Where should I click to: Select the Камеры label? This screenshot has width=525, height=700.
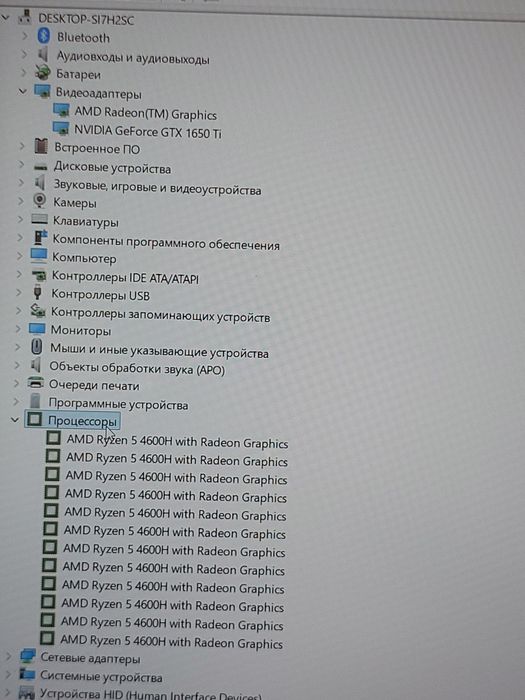[75, 203]
